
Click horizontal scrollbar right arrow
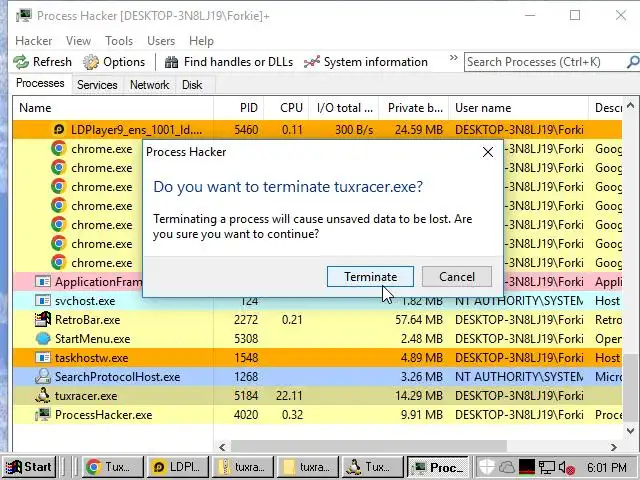coord(613,447)
